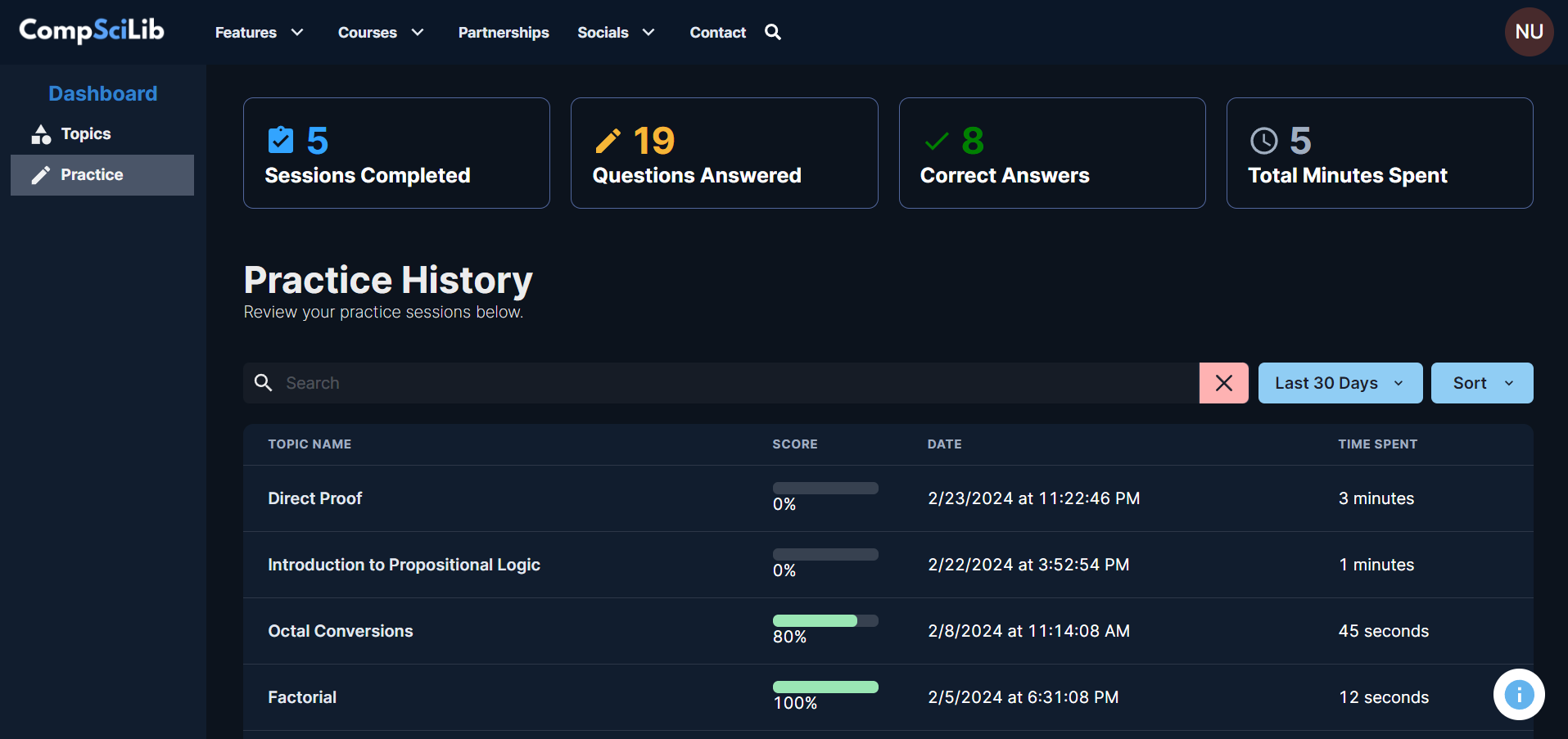Click the blue info help button
This screenshot has height=739, width=1568.
[1518, 695]
